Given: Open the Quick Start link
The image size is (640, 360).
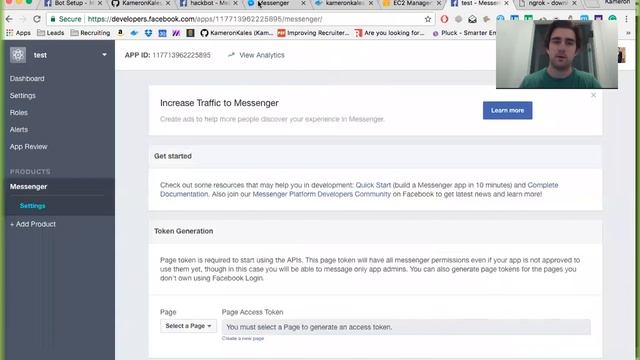Looking at the screenshot, I should click(373, 185).
